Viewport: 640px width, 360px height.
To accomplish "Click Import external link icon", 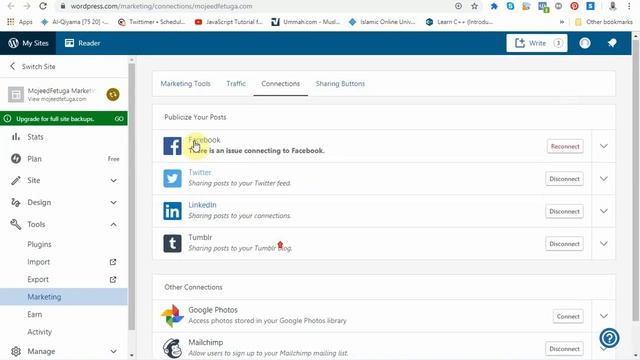I will [113, 262].
